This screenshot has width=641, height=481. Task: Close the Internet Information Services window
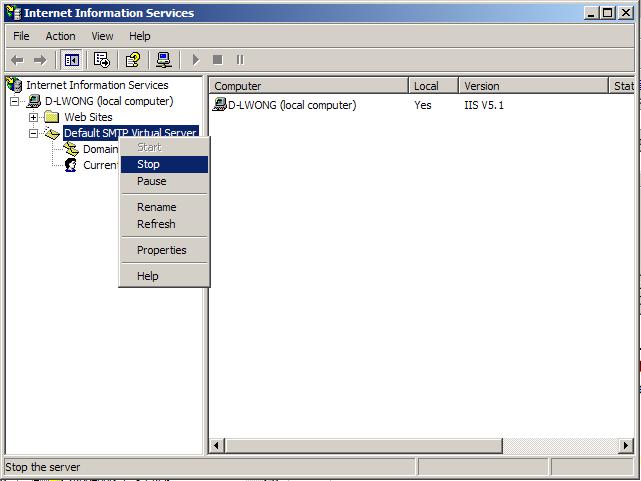click(x=626, y=13)
